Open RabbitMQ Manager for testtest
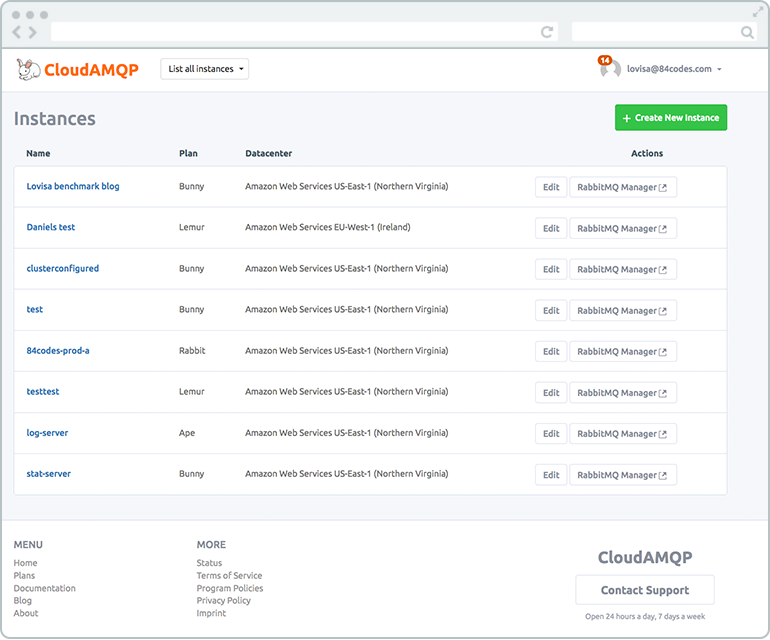The height and width of the screenshot is (640, 770). tap(623, 393)
